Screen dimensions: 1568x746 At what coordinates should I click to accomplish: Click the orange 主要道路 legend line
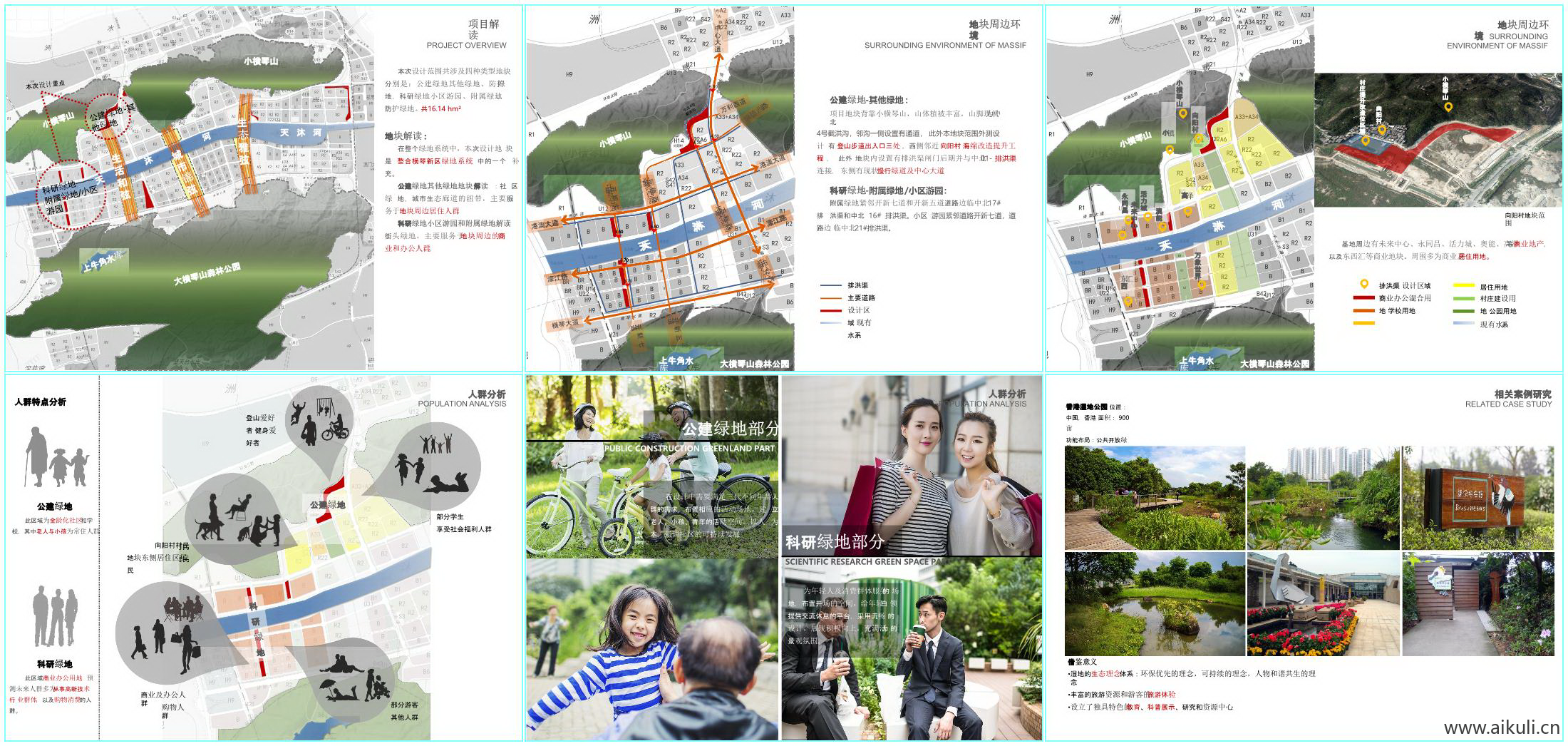point(830,298)
